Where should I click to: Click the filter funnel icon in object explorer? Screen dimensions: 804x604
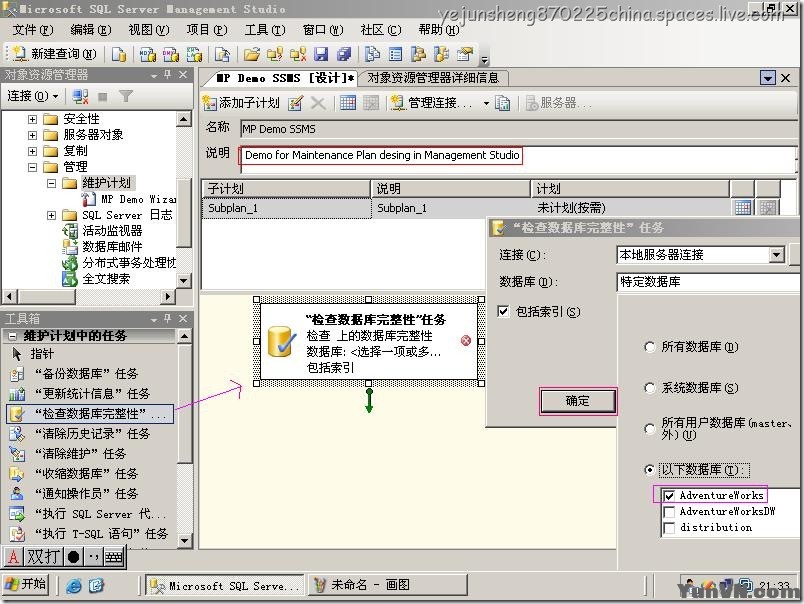pos(126,96)
